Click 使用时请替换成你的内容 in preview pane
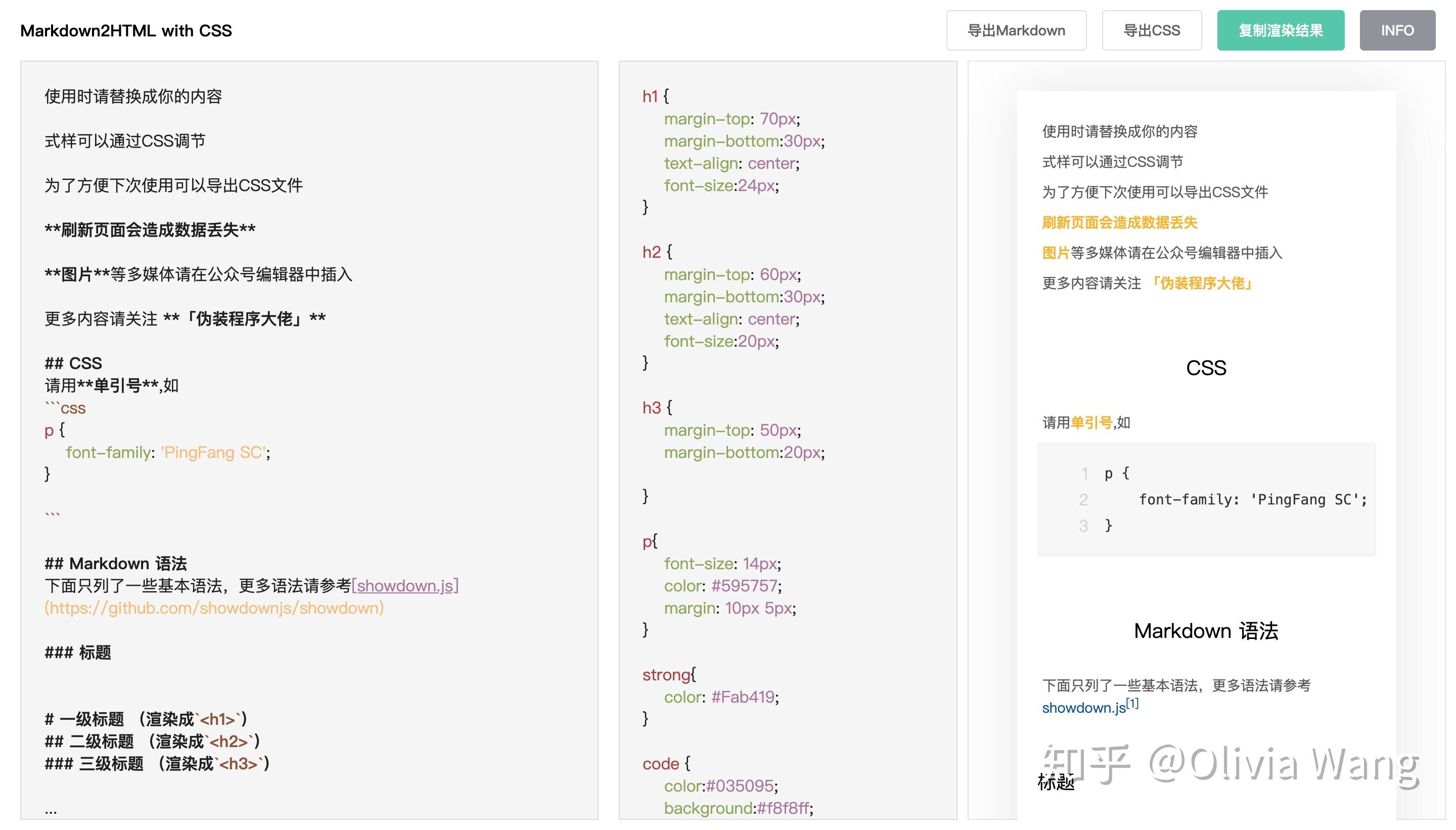 1120,131
